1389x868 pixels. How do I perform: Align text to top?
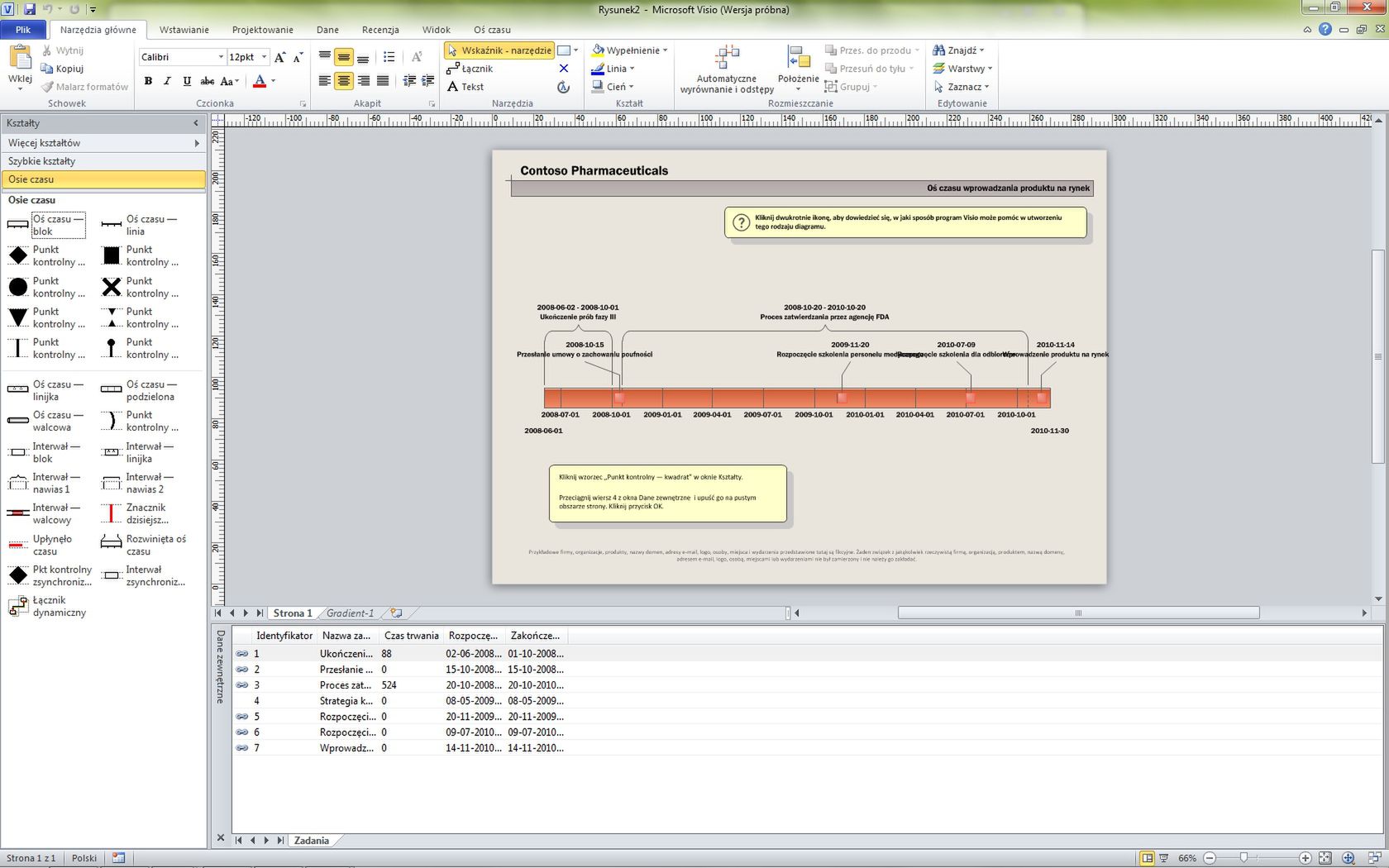click(325, 57)
